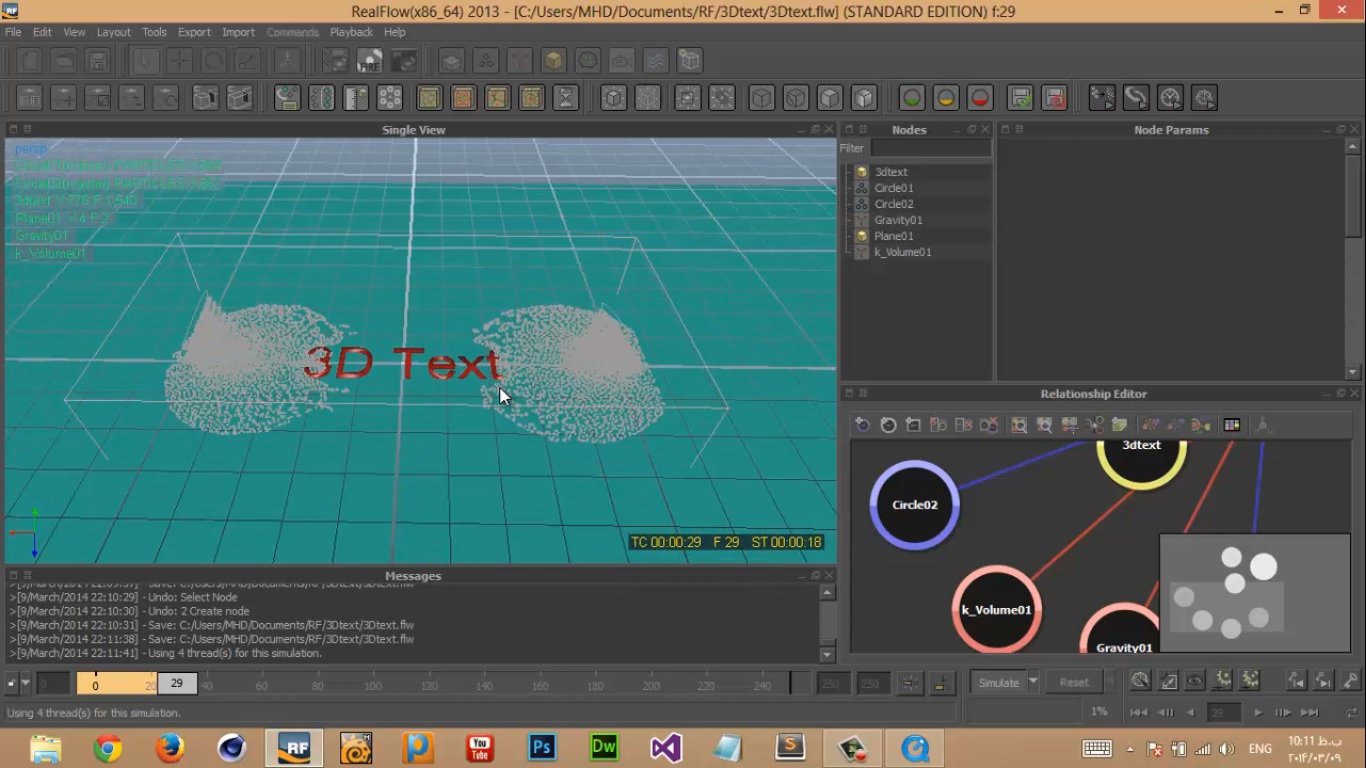Click the colorful palette icon in Relationship Editor
1366x768 pixels.
click(1232, 425)
